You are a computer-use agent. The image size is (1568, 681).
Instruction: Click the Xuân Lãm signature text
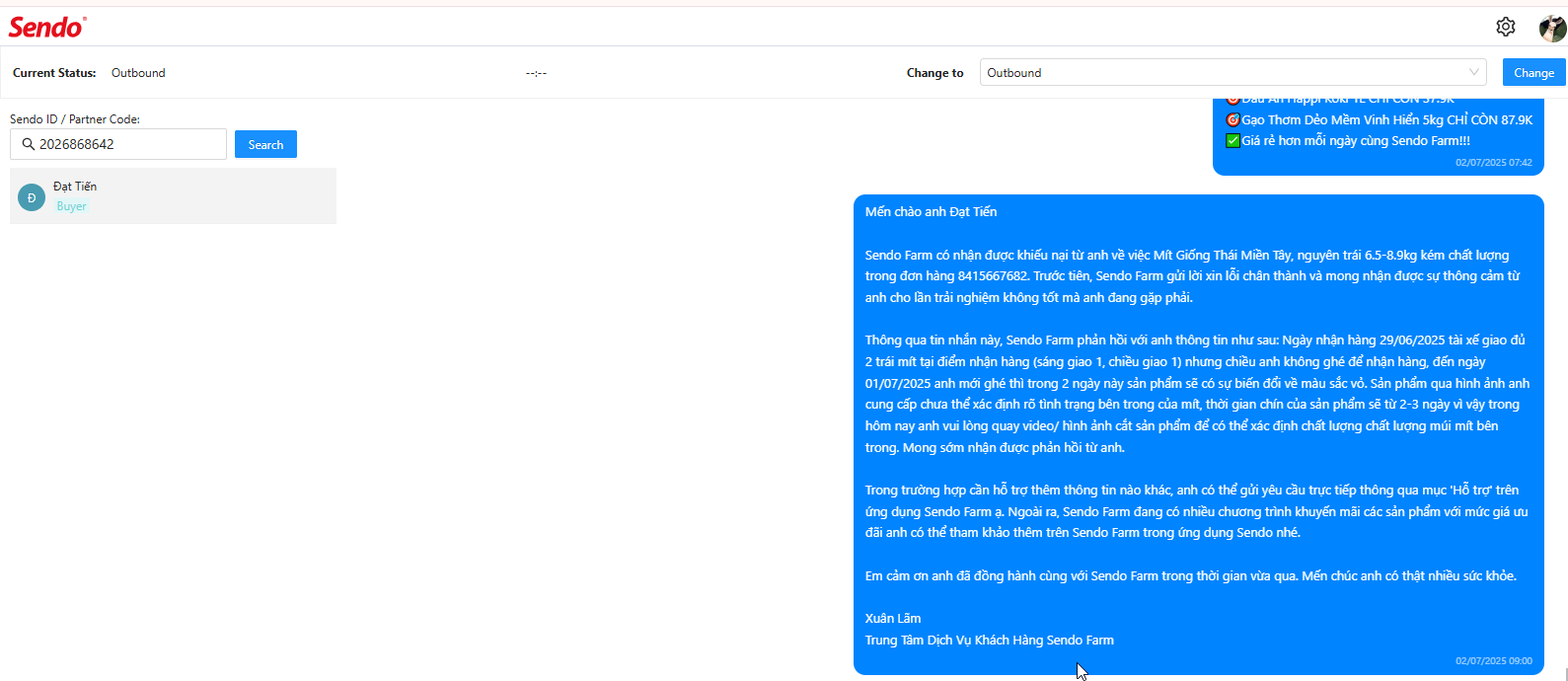point(893,619)
